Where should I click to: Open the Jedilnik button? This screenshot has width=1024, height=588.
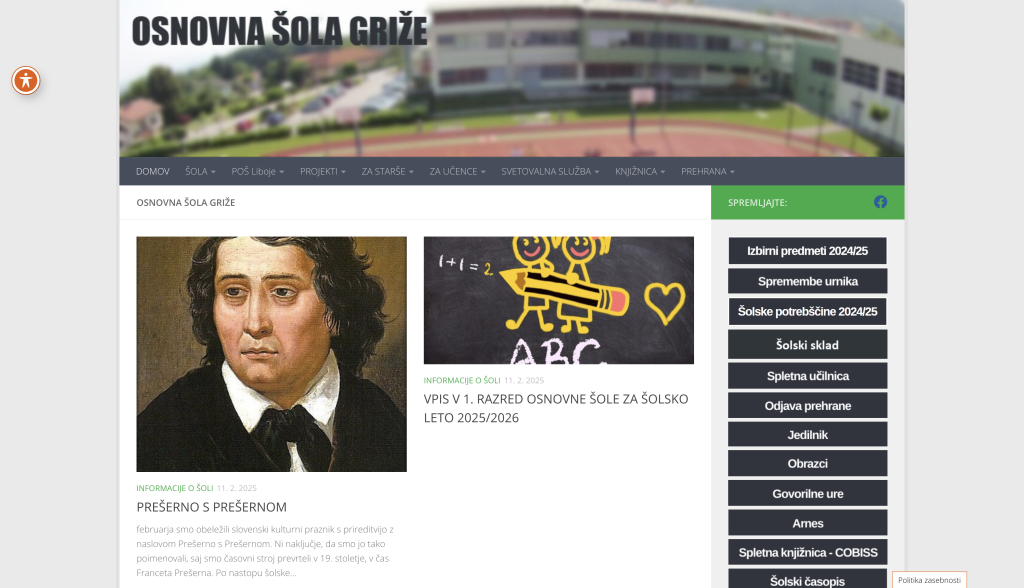[807, 434]
